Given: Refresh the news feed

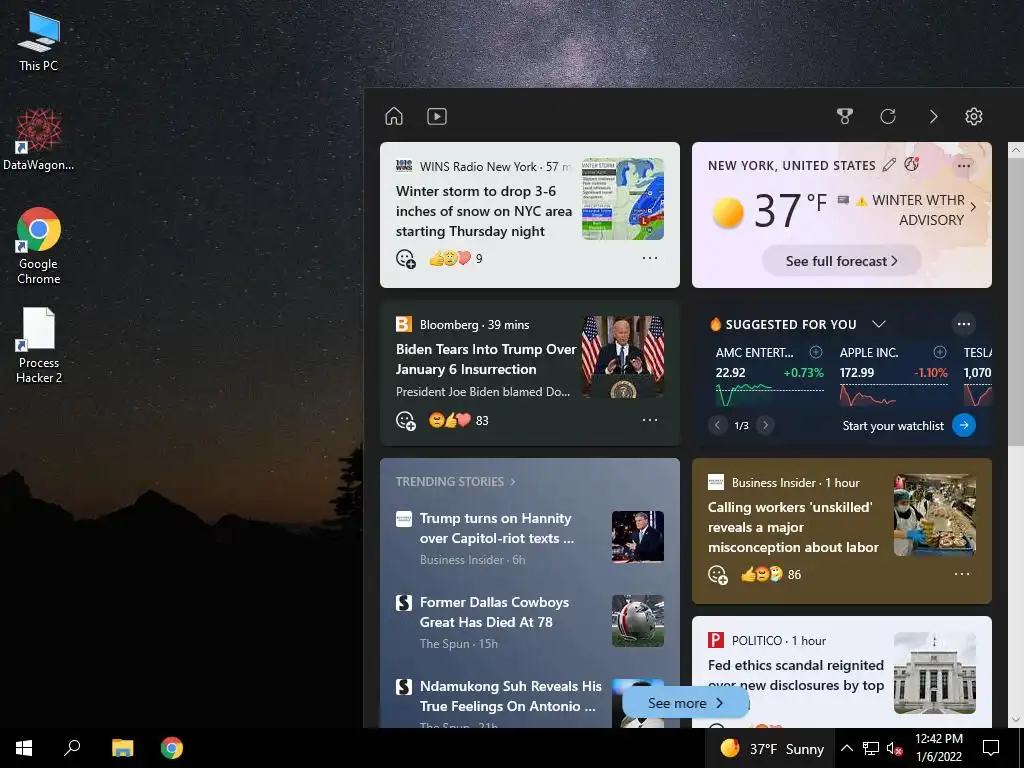Looking at the screenshot, I should [888, 116].
